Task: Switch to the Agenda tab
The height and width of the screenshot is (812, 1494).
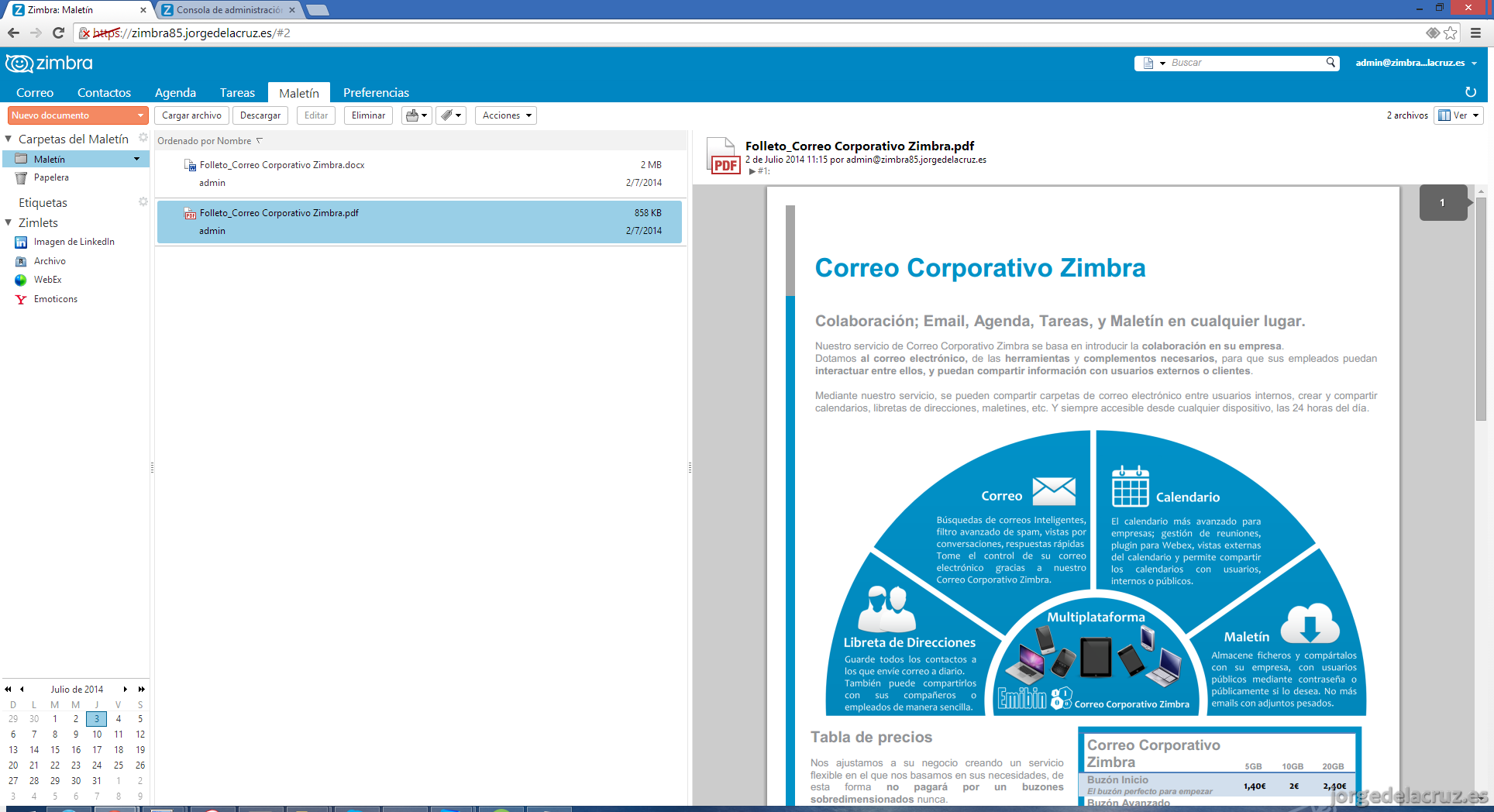Action: click(x=175, y=92)
